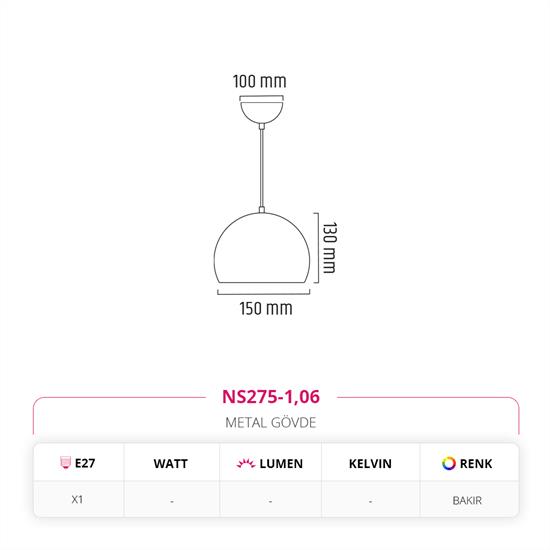Click the 150 mm width bracket
Image resolution: width=550 pixels, height=550 pixels.
coord(264,292)
